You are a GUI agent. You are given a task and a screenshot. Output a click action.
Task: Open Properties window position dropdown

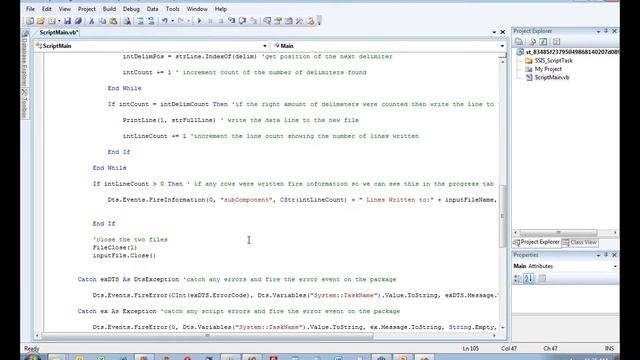pyautogui.click(x=598, y=255)
